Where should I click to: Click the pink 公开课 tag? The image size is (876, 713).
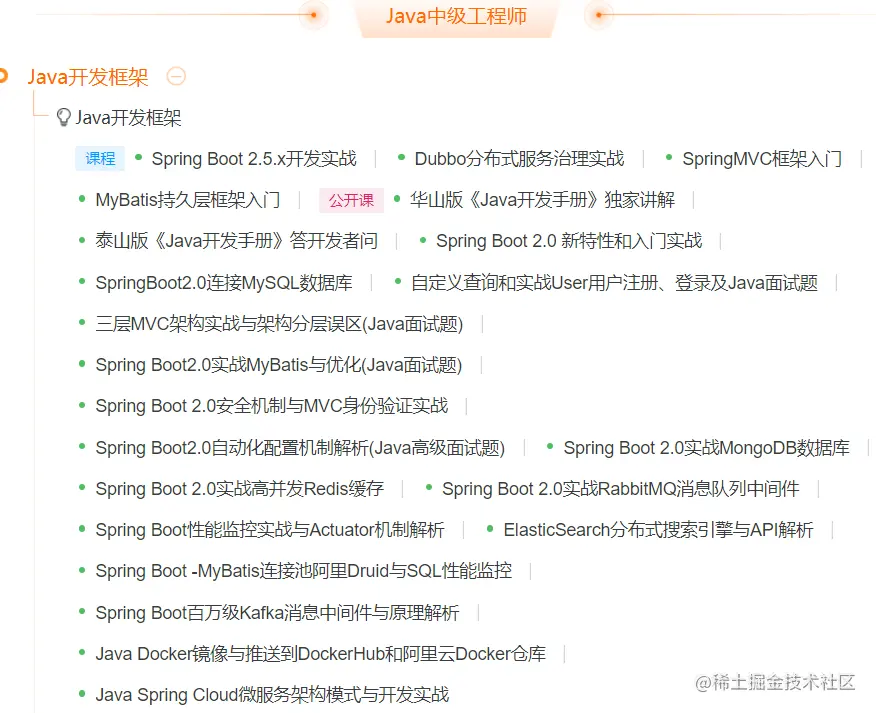point(351,200)
